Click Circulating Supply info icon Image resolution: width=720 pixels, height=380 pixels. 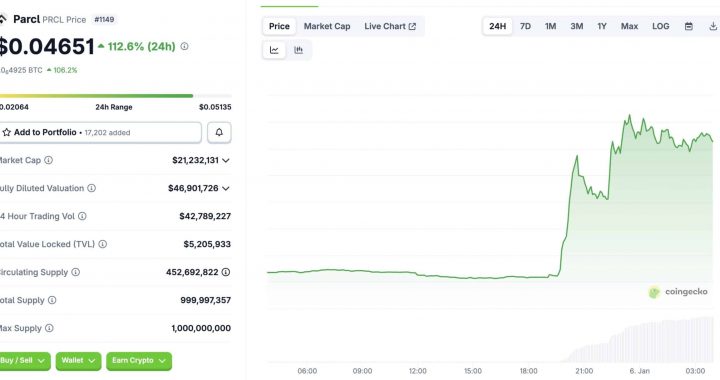click(76, 272)
